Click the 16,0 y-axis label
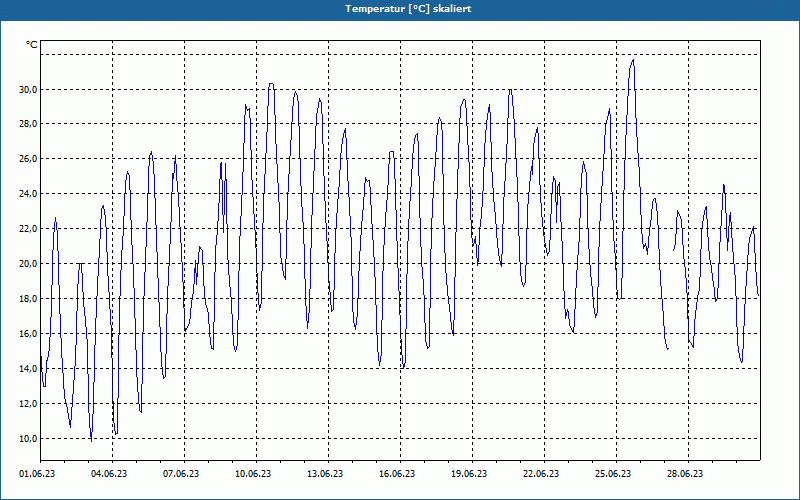 point(28,334)
